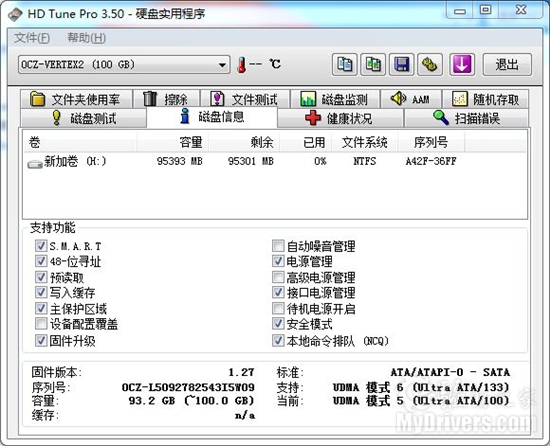Click the UDMA 模式 5 current value
This screenshot has height=446, width=550.
(421, 400)
